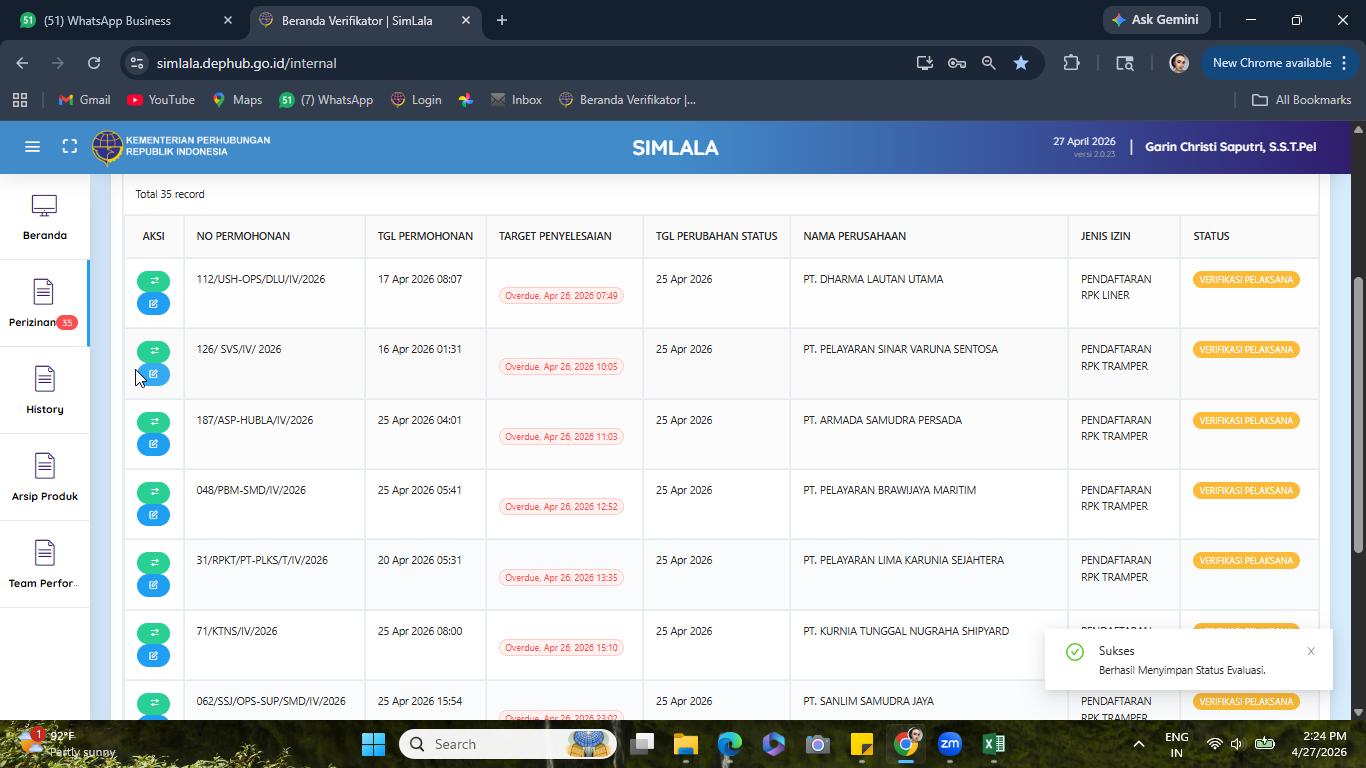Click the zoom magnifier icon in address bar
This screenshot has height=768, width=1366.
pyautogui.click(x=989, y=63)
